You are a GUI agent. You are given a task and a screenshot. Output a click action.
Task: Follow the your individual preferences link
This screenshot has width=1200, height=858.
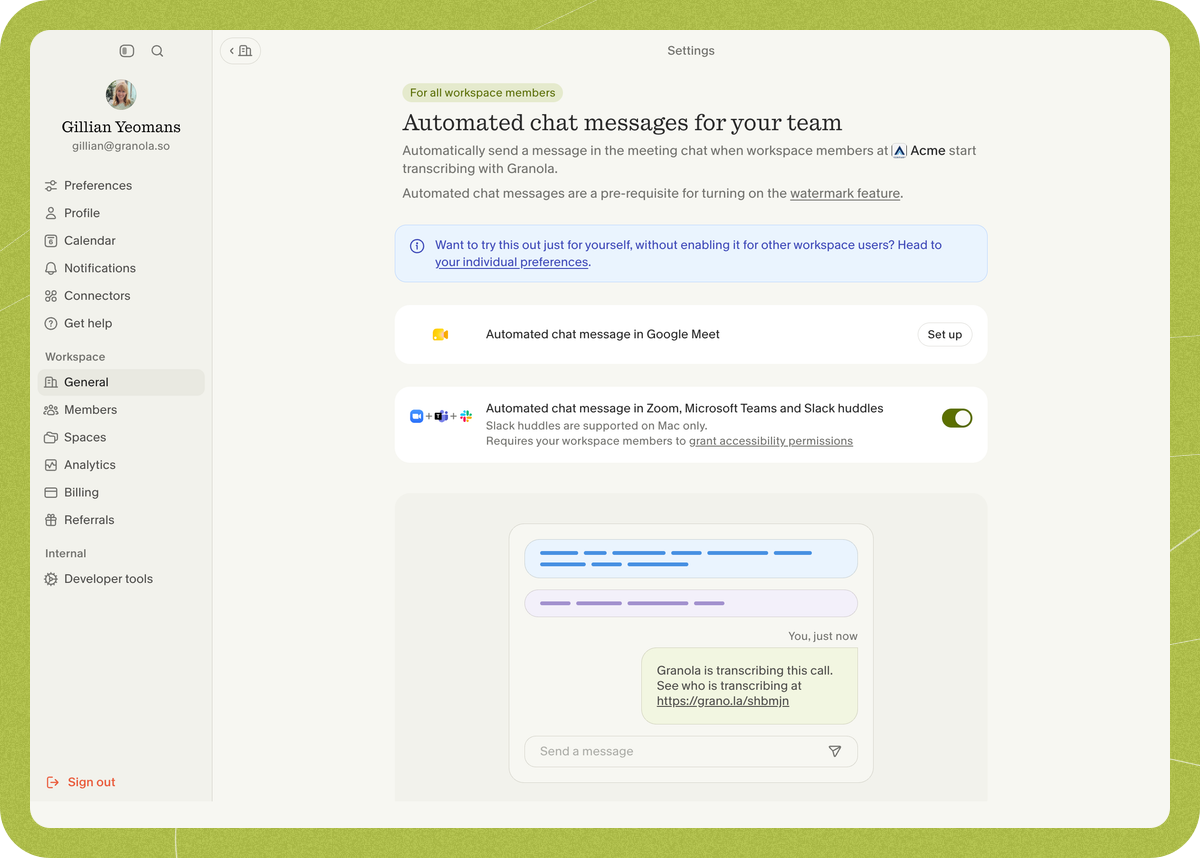[x=511, y=262]
